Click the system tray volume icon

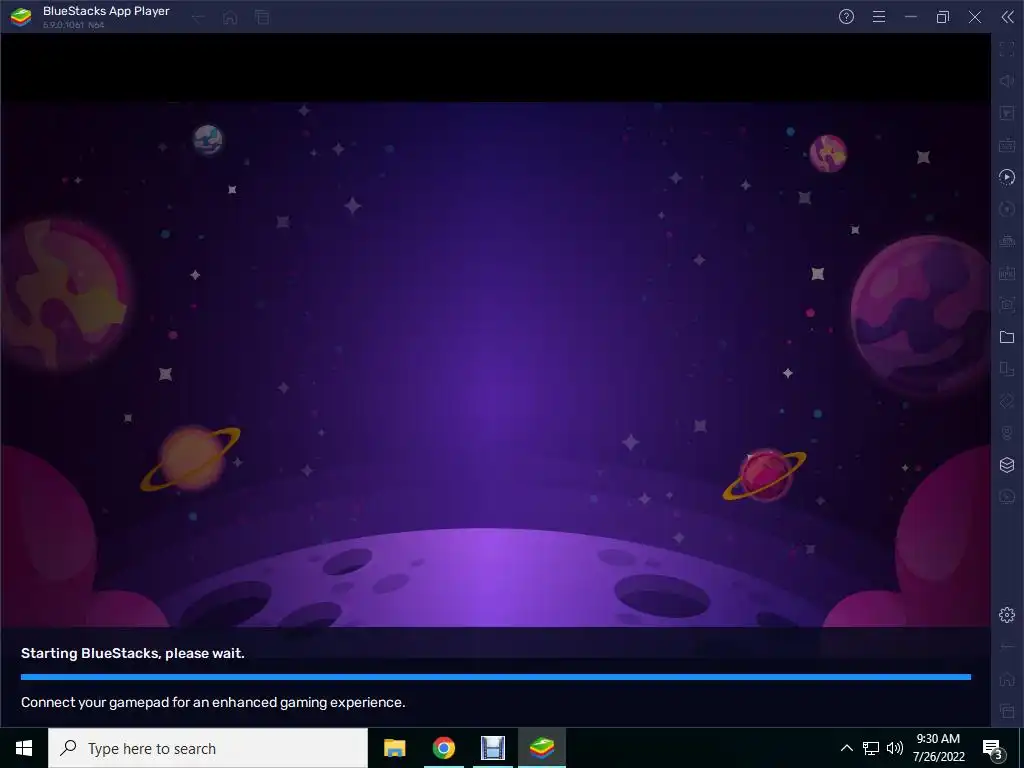[895, 748]
